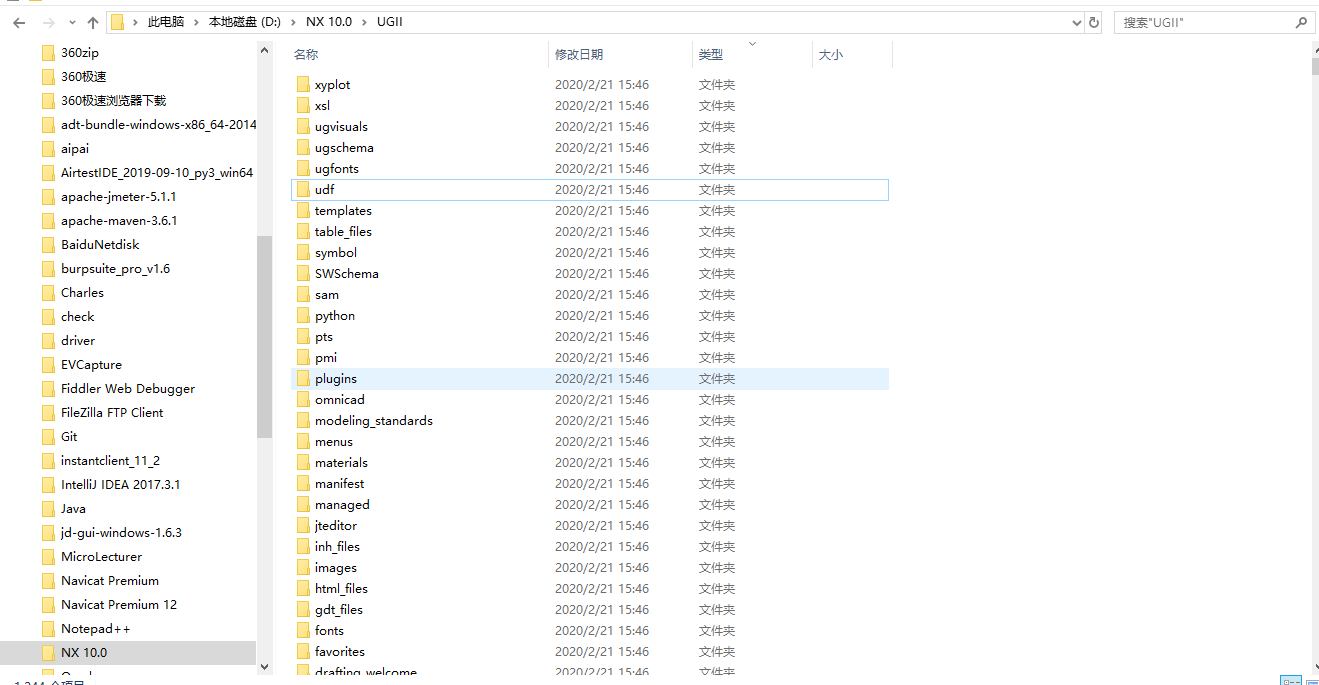Select the jteditor folder icon

point(304,525)
